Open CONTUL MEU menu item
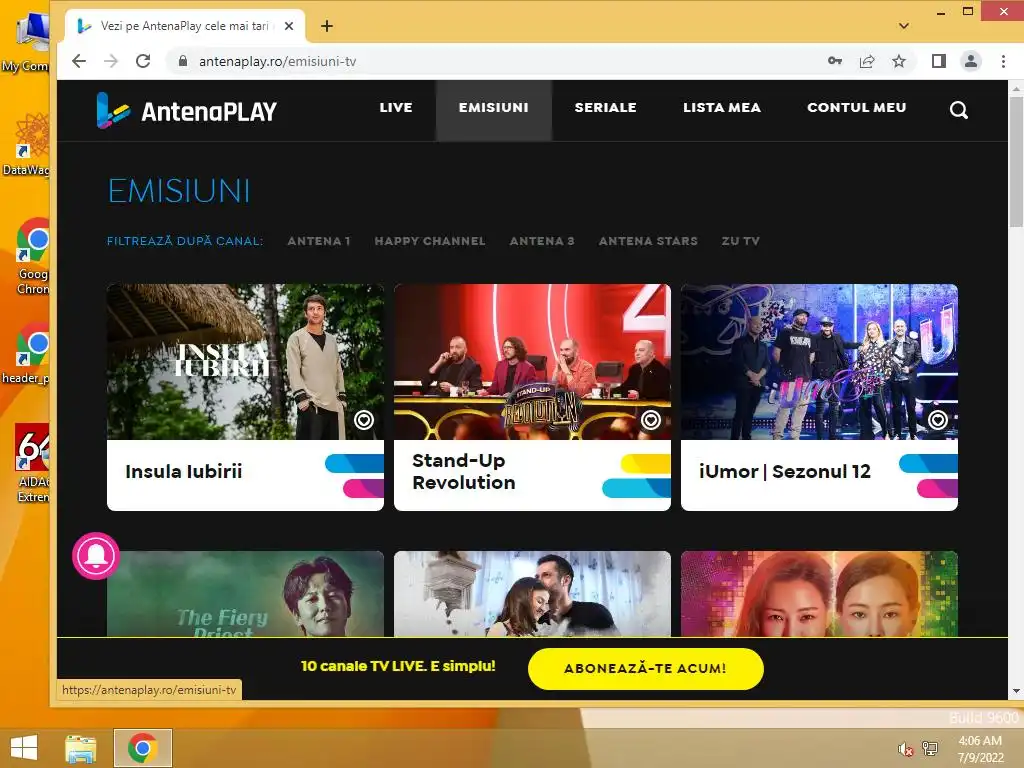Image resolution: width=1024 pixels, height=768 pixels. pos(856,108)
